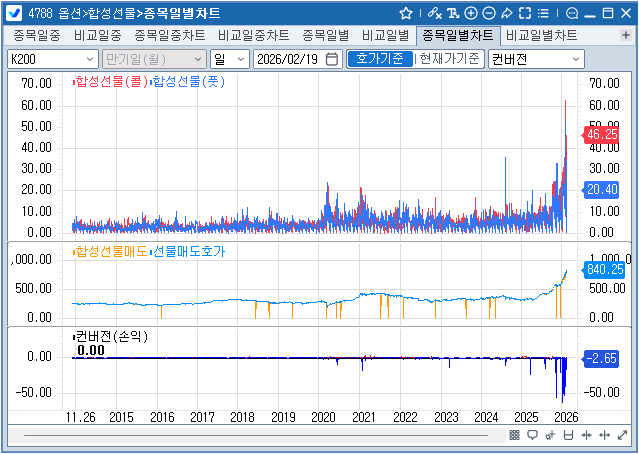Image resolution: width=639 pixels, height=454 pixels.
Task: Toggle the checkbox icon at window title
Action: point(15,13)
